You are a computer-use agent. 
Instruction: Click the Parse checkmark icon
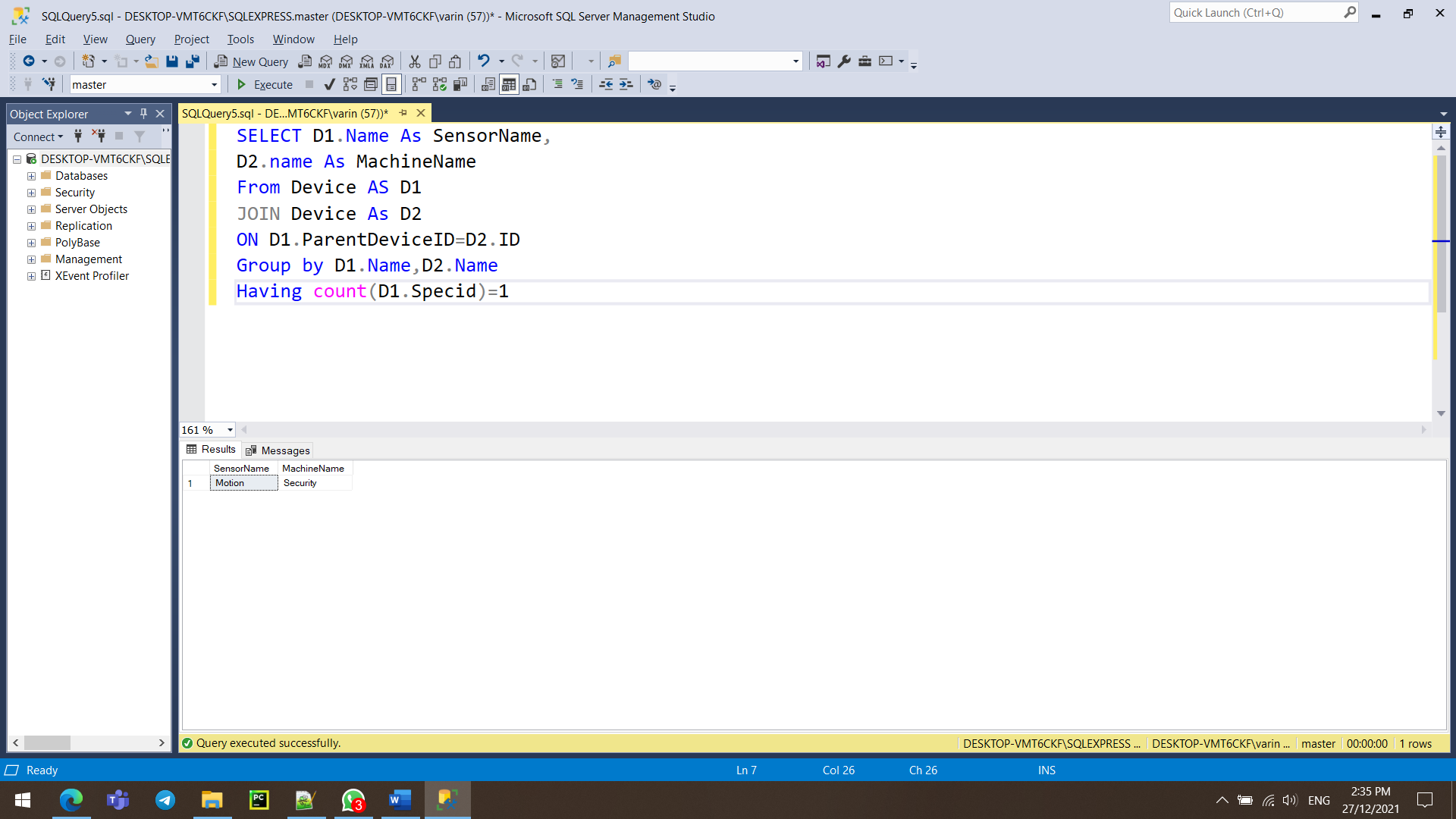329,84
